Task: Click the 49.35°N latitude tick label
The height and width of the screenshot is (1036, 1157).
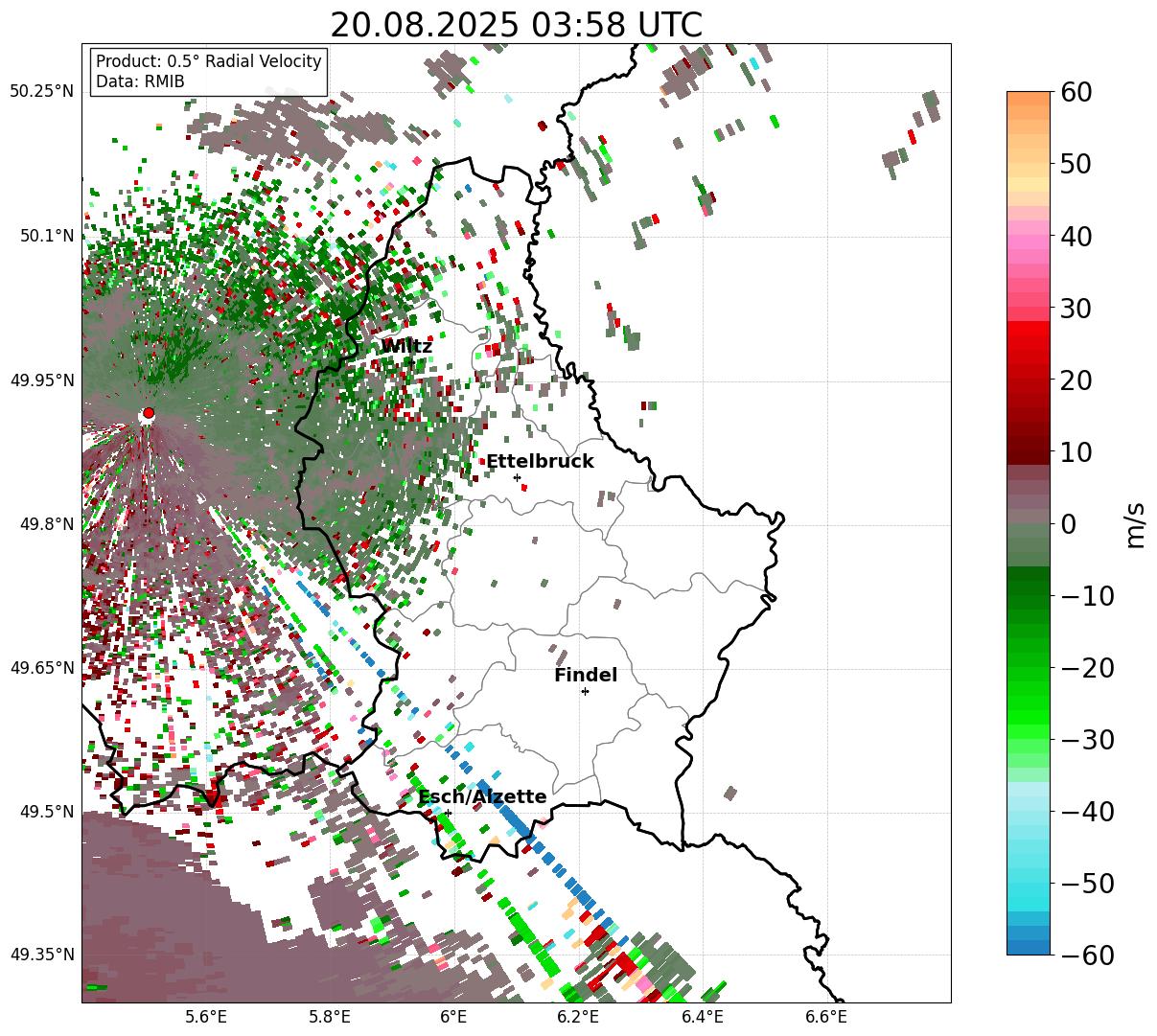Action: 41,955
